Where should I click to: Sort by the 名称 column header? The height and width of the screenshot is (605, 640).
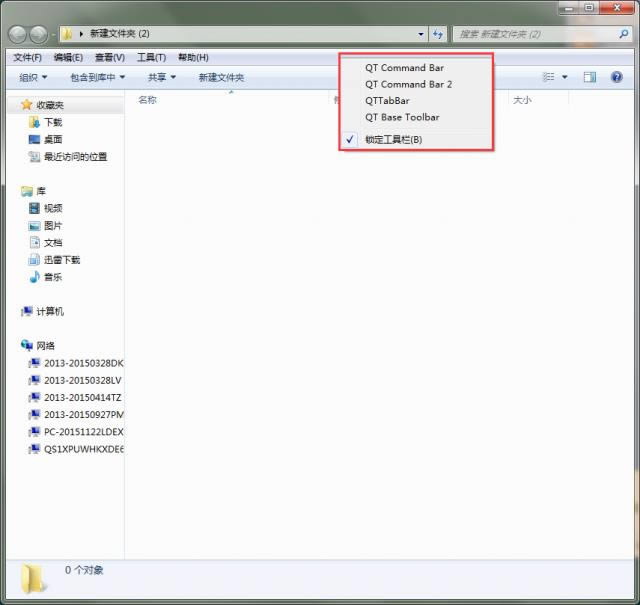tap(147, 100)
